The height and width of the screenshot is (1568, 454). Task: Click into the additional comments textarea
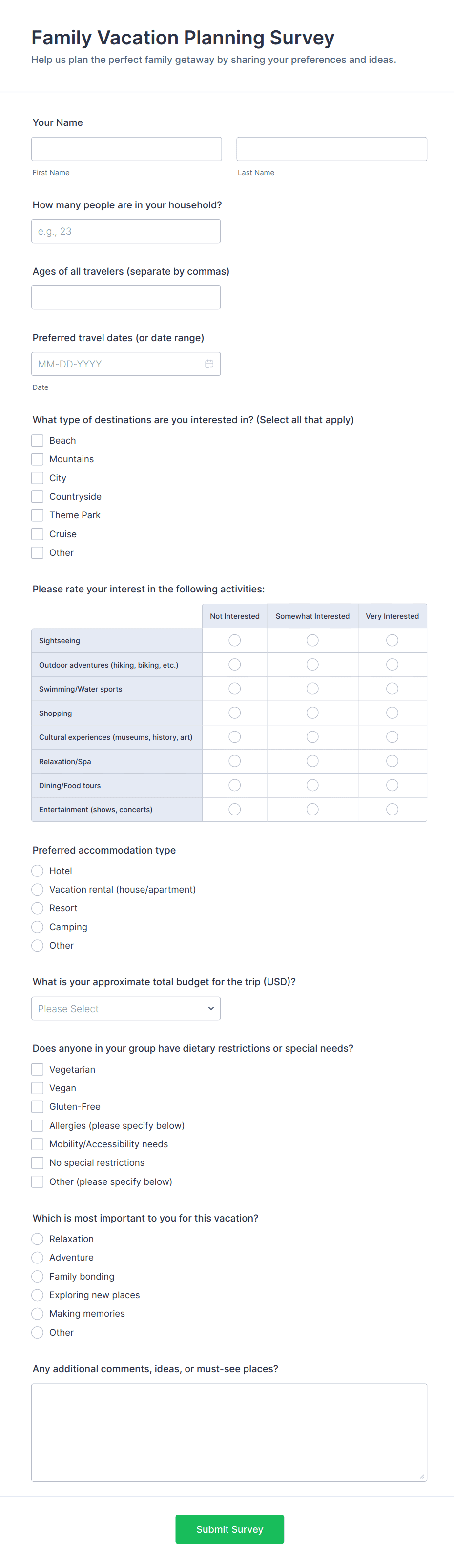pos(229,1432)
